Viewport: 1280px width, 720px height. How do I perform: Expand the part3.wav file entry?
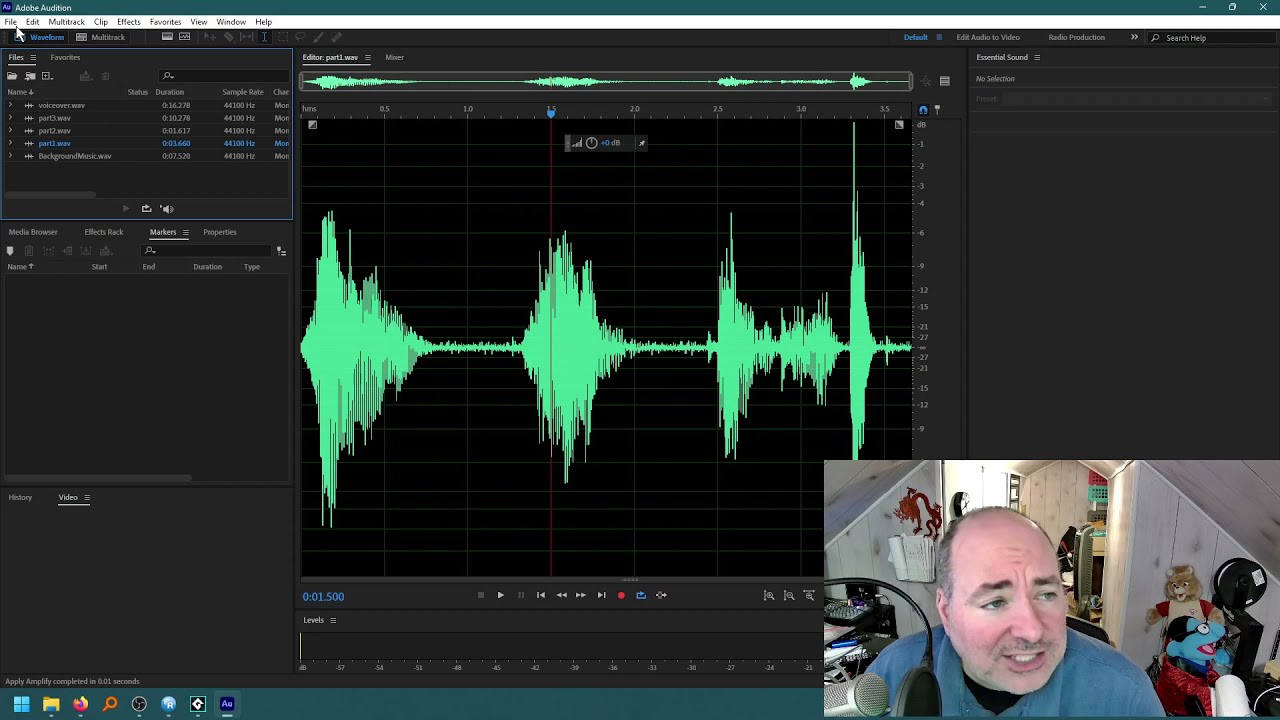coord(10,118)
